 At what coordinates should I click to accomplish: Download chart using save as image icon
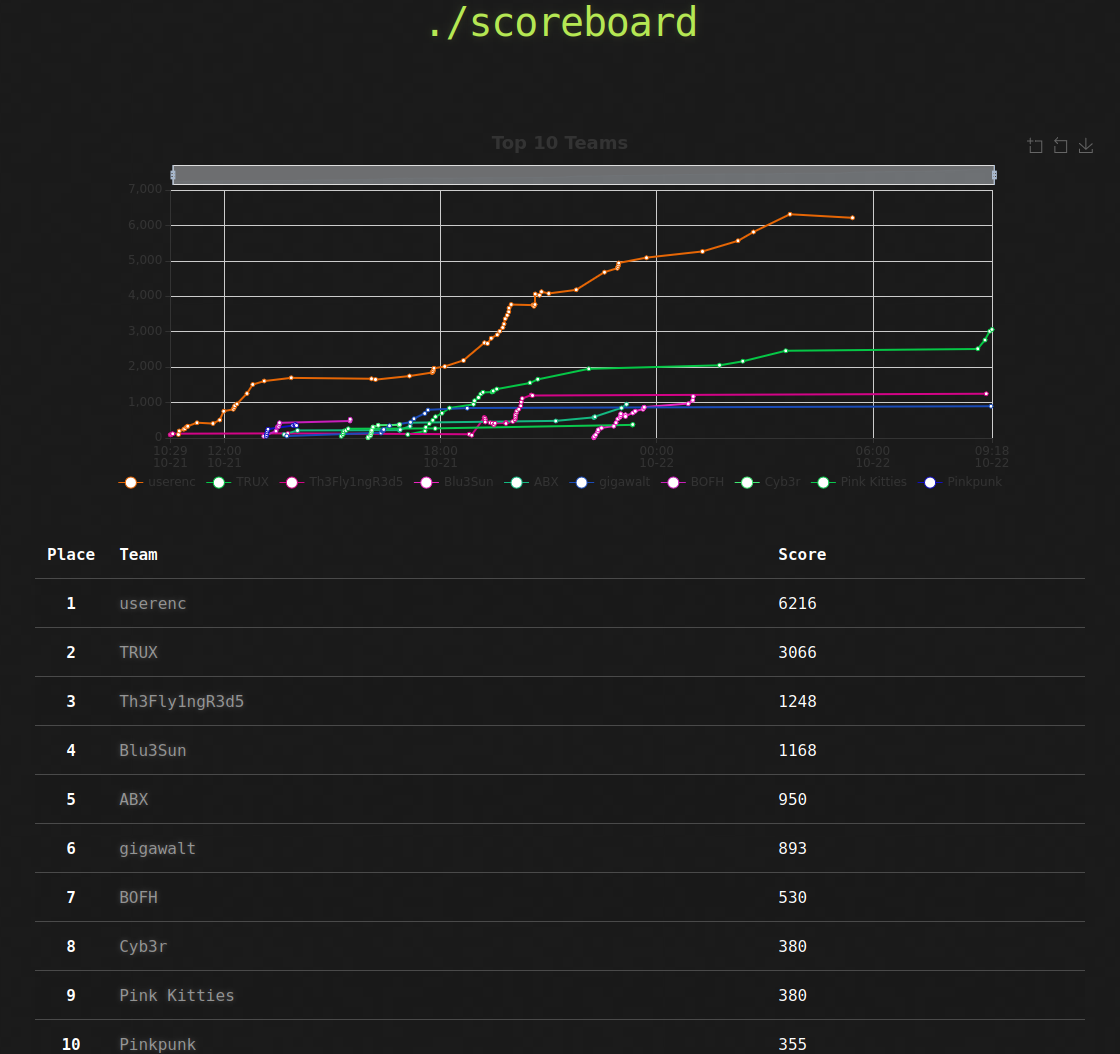(1085, 146)
